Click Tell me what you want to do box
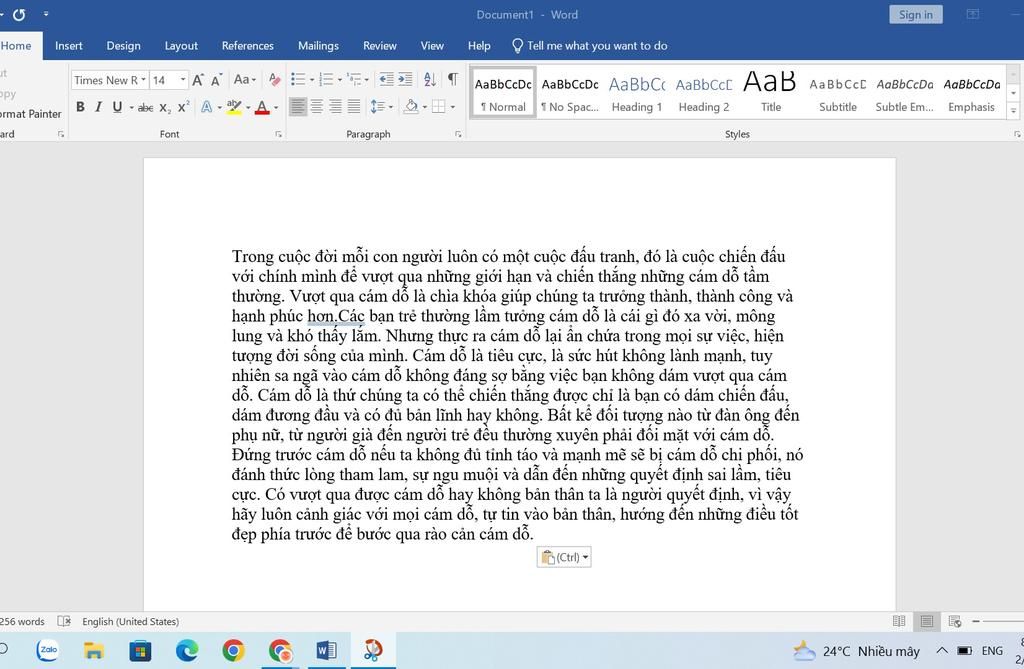This screenshot has width=1024, height=669. tap(590, 46)
